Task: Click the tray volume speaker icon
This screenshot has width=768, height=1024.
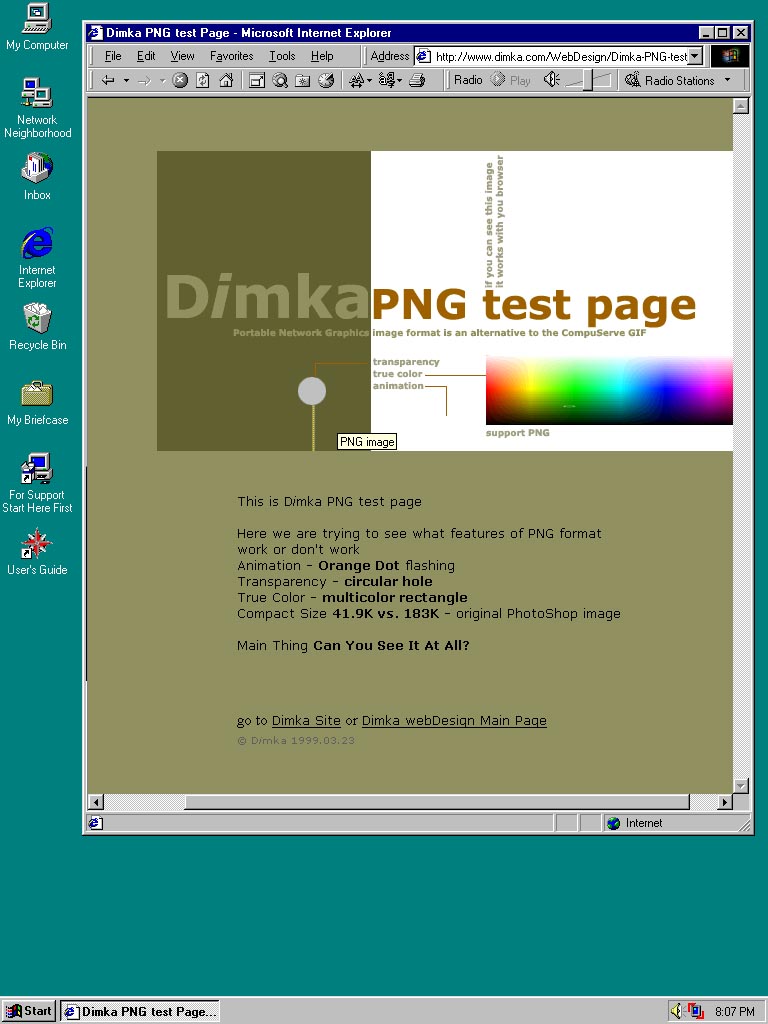Action: point(677,1012)
